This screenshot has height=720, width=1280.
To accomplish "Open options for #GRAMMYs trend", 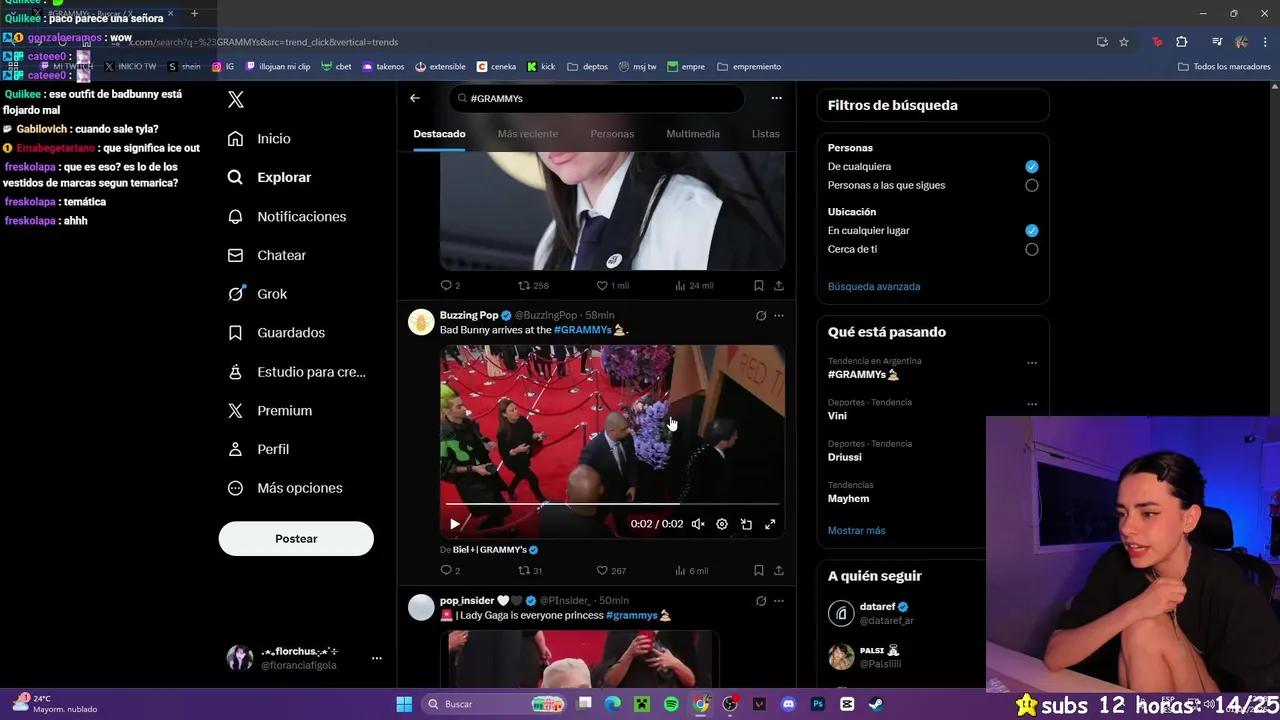I will (x=1032, y=363).
